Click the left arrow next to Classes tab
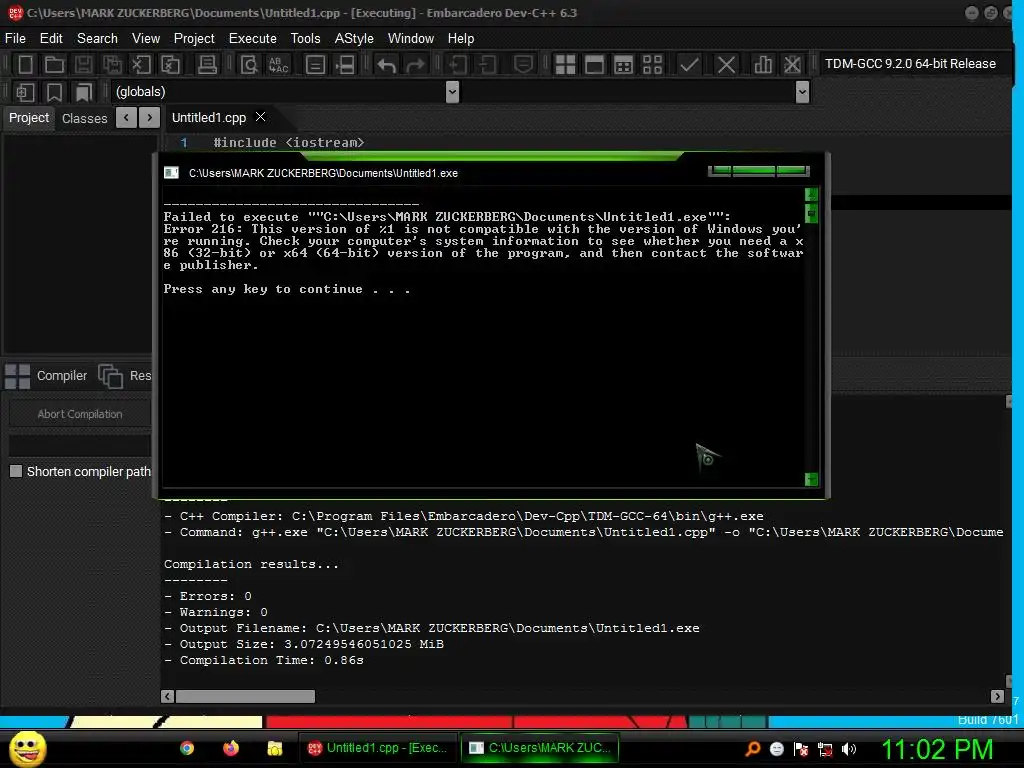Viewport: 1024px width, 768px height. [126, 118]
